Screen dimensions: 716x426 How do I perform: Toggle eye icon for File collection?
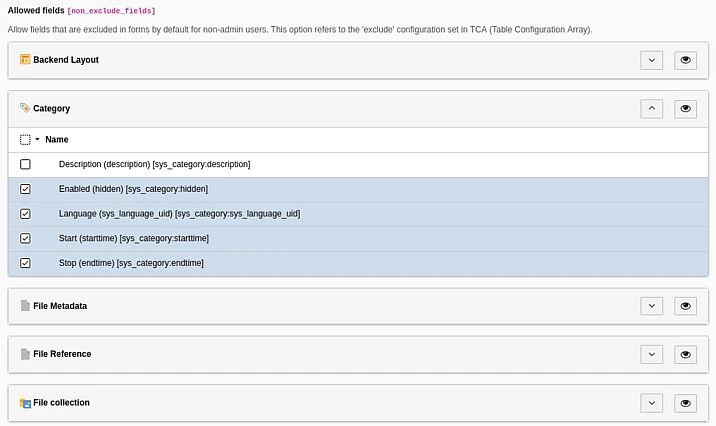point(685,403)
